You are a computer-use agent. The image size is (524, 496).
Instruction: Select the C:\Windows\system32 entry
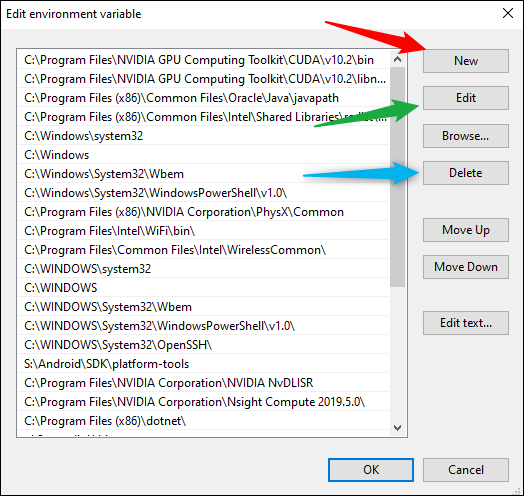[x=204, y=136]
